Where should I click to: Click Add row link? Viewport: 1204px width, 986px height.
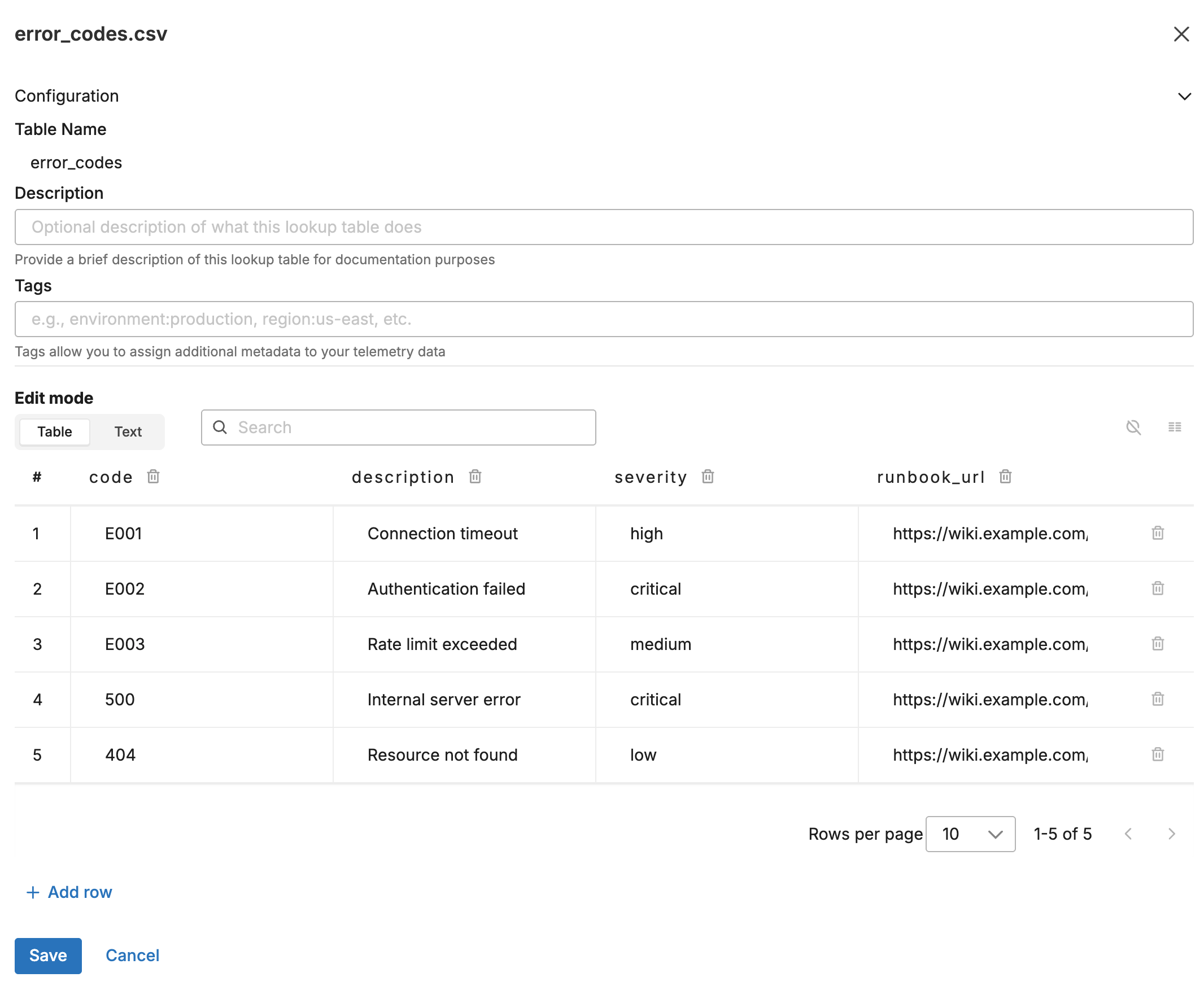[x=69, y=892]
